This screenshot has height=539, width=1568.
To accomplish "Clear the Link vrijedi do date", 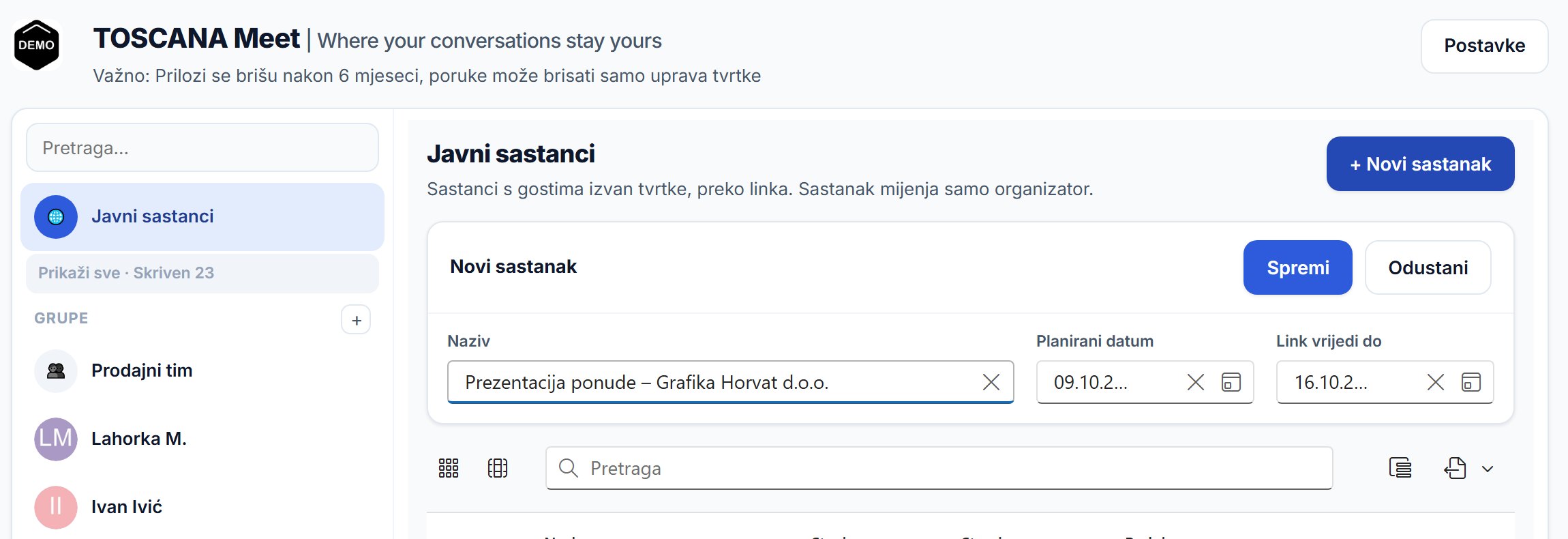I will tap(1436, 382).
